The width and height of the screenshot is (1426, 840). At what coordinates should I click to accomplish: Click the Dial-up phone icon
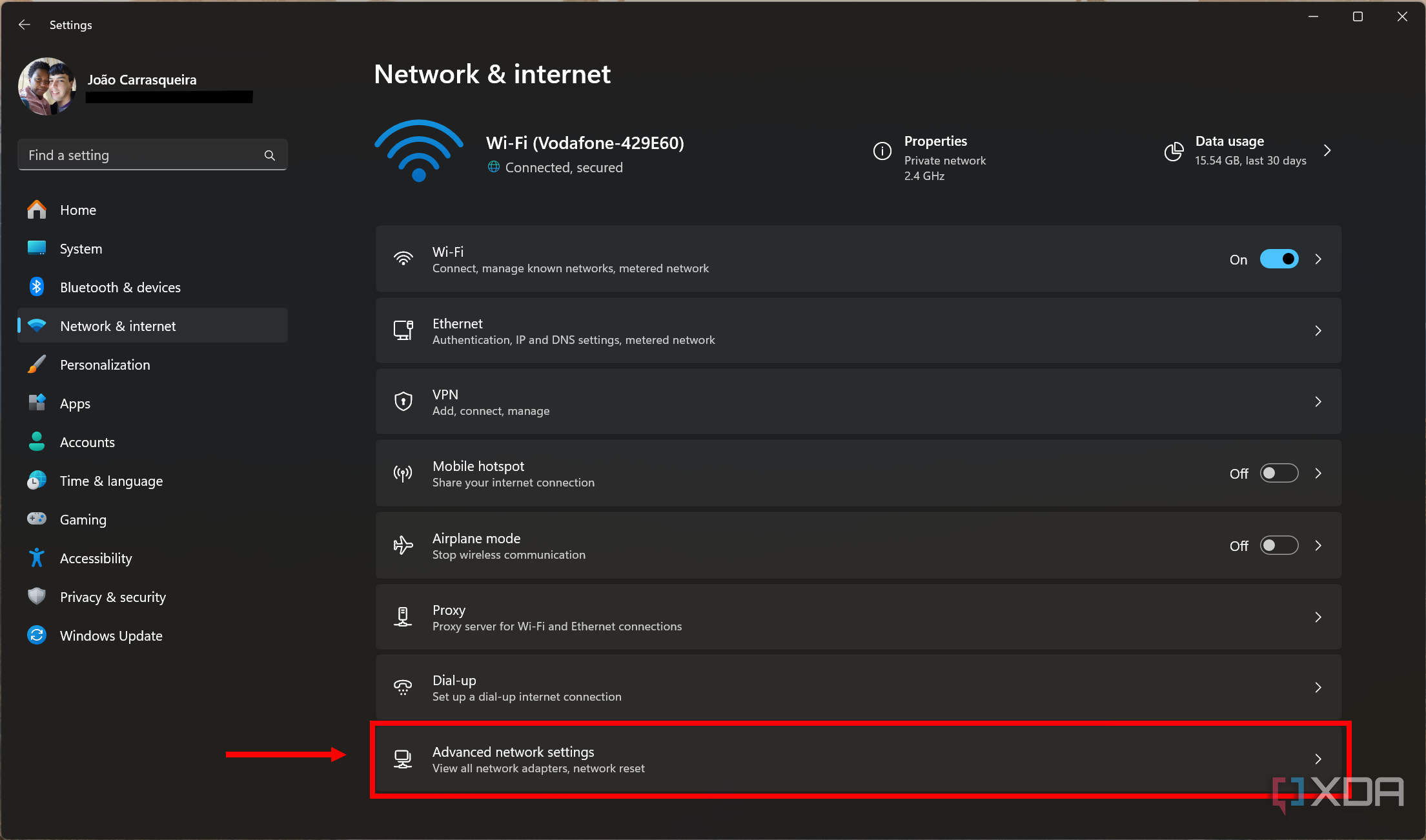click(x=403, y=687)
